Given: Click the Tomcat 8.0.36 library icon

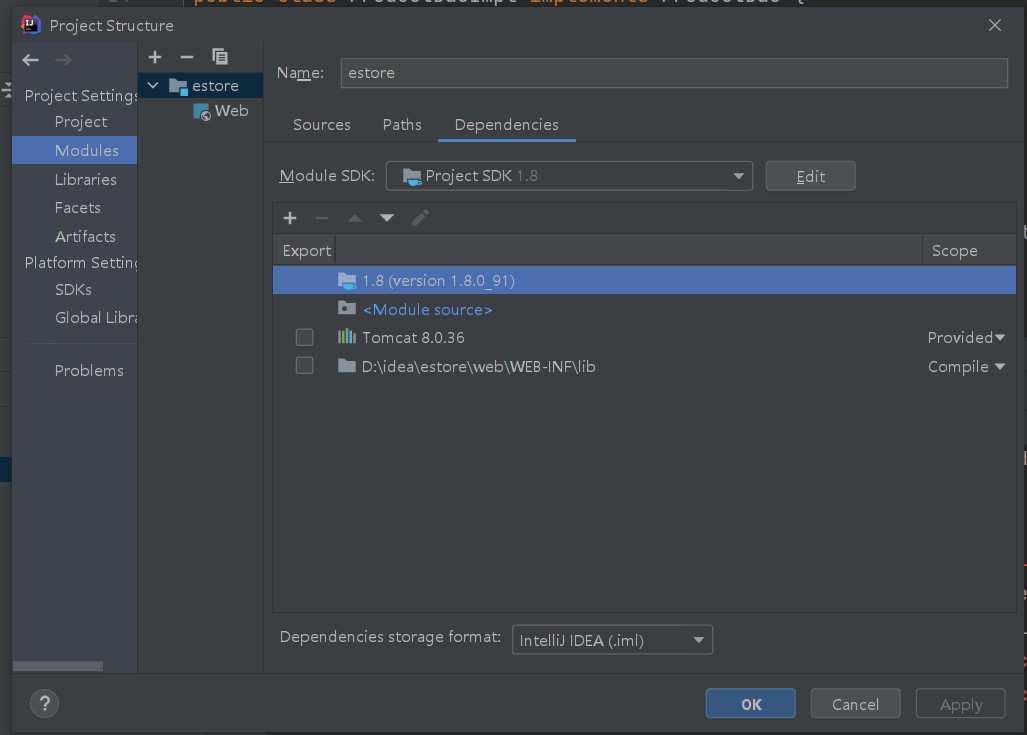Looking at the screenshot, I should click(x=346, y=337).
